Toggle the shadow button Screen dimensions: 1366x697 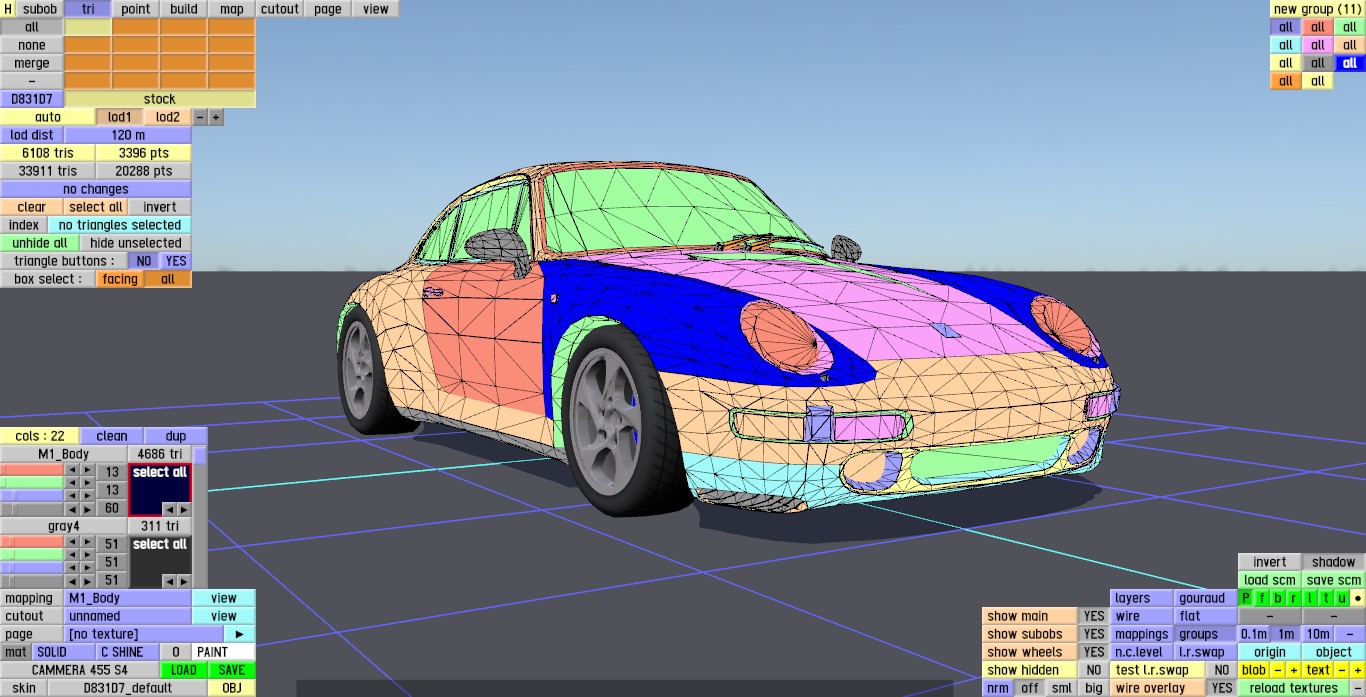pyautogui.click(x=1333, y=562)
